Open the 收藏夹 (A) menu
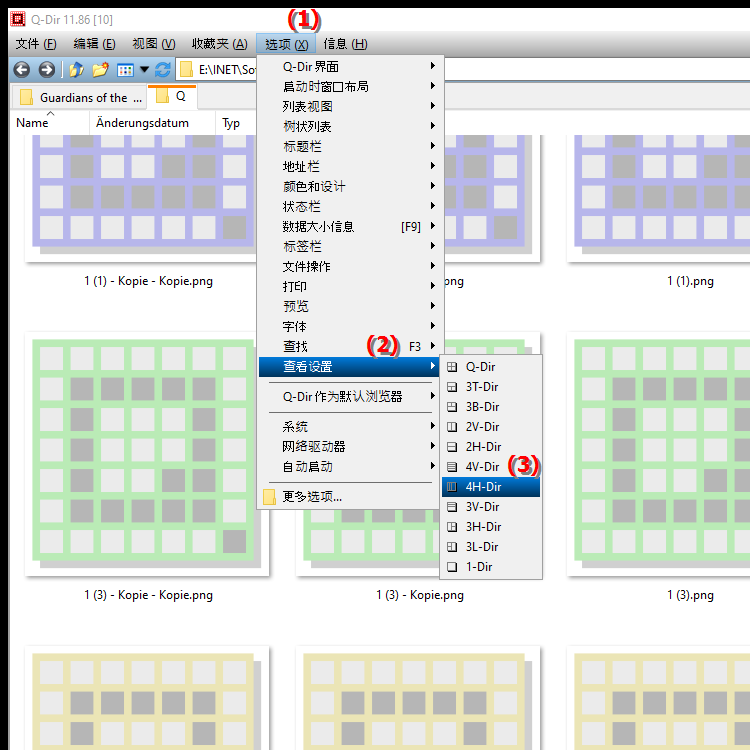750x750 pixels. point(220,44)
